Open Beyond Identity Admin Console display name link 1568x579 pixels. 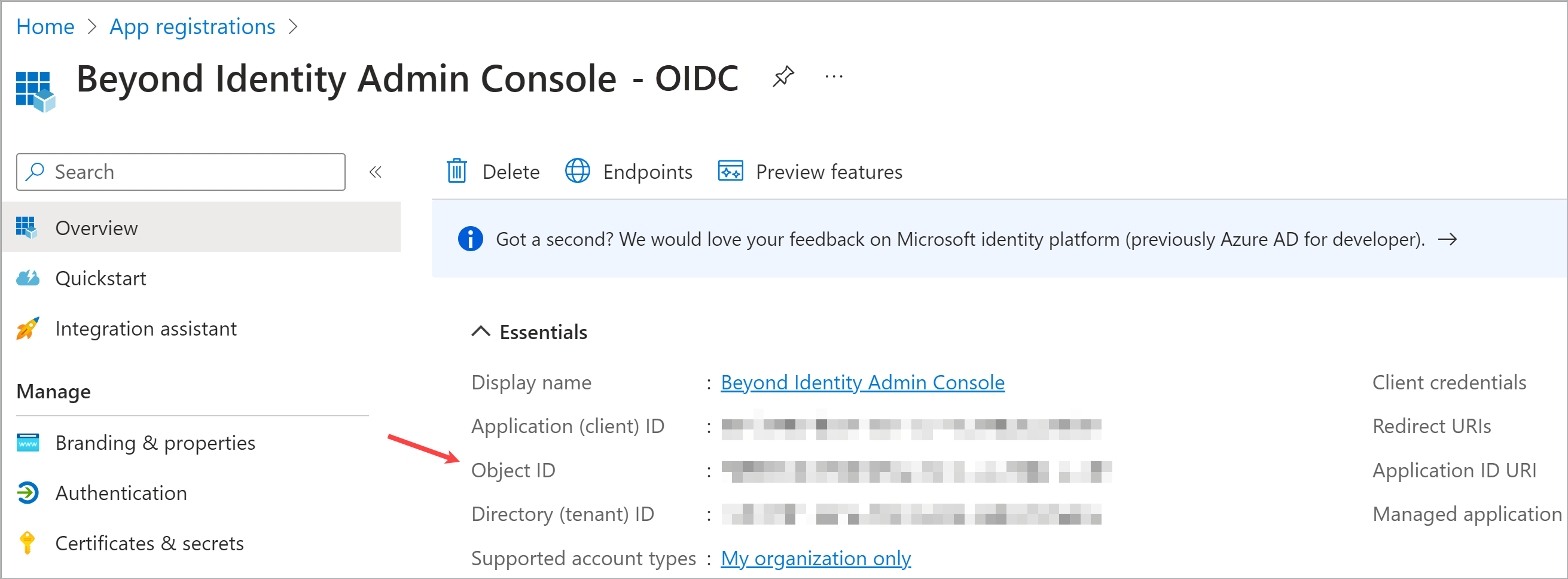point(862,382)
